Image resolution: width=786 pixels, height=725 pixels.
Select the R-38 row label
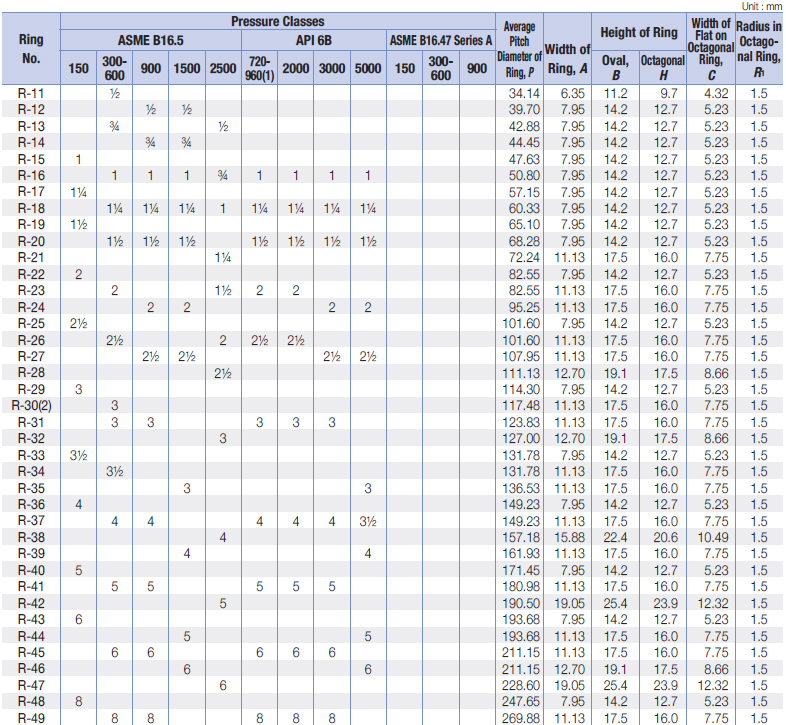click(31, 537)
